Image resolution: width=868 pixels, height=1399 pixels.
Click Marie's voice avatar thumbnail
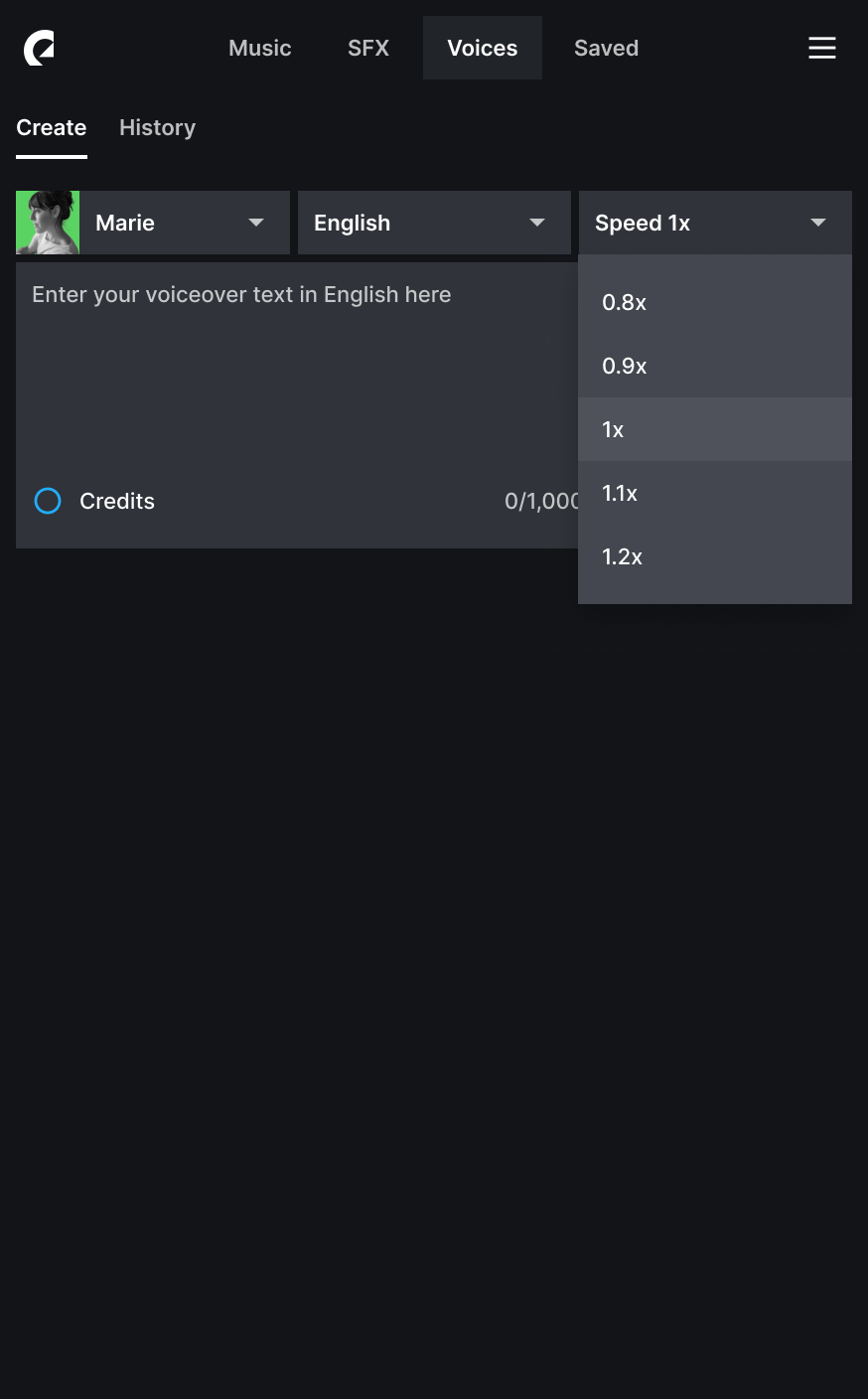48,223
